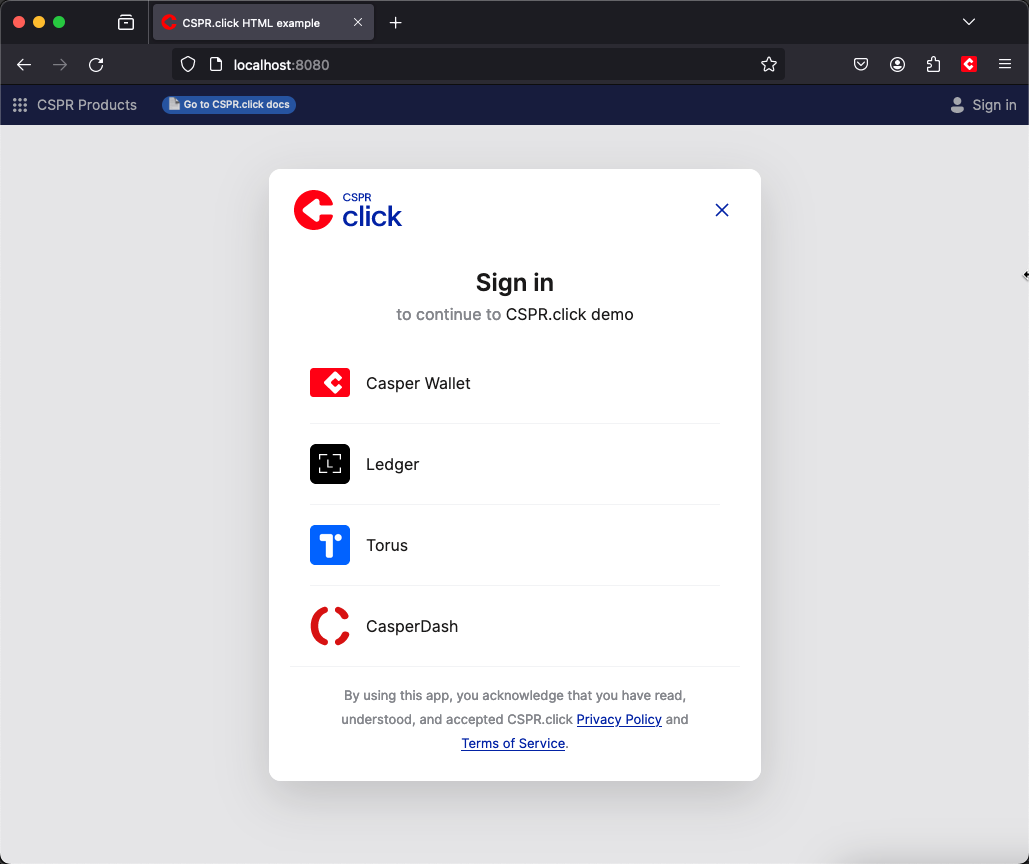Close the Sign in dialog
This screenshot has width=1029, height=864.
(x=722, y=210)
